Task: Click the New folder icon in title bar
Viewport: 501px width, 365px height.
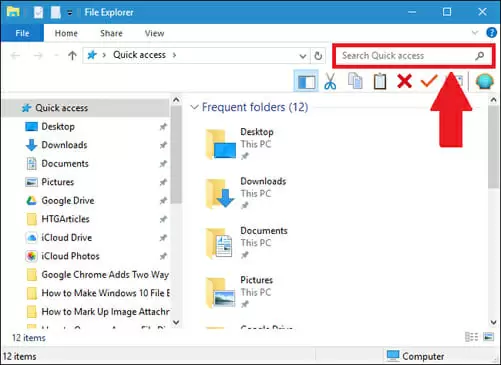Action: [55, 13]
